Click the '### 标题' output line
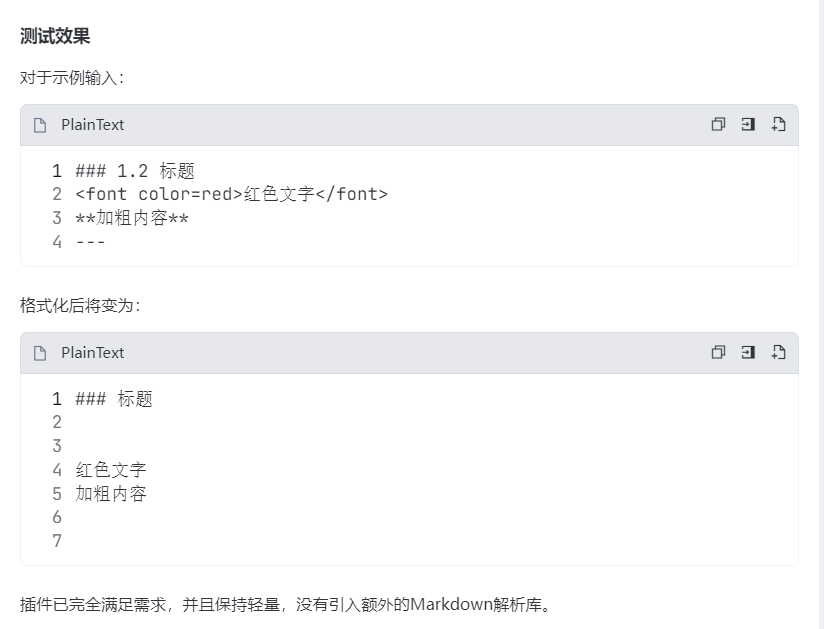 [114, 399]
